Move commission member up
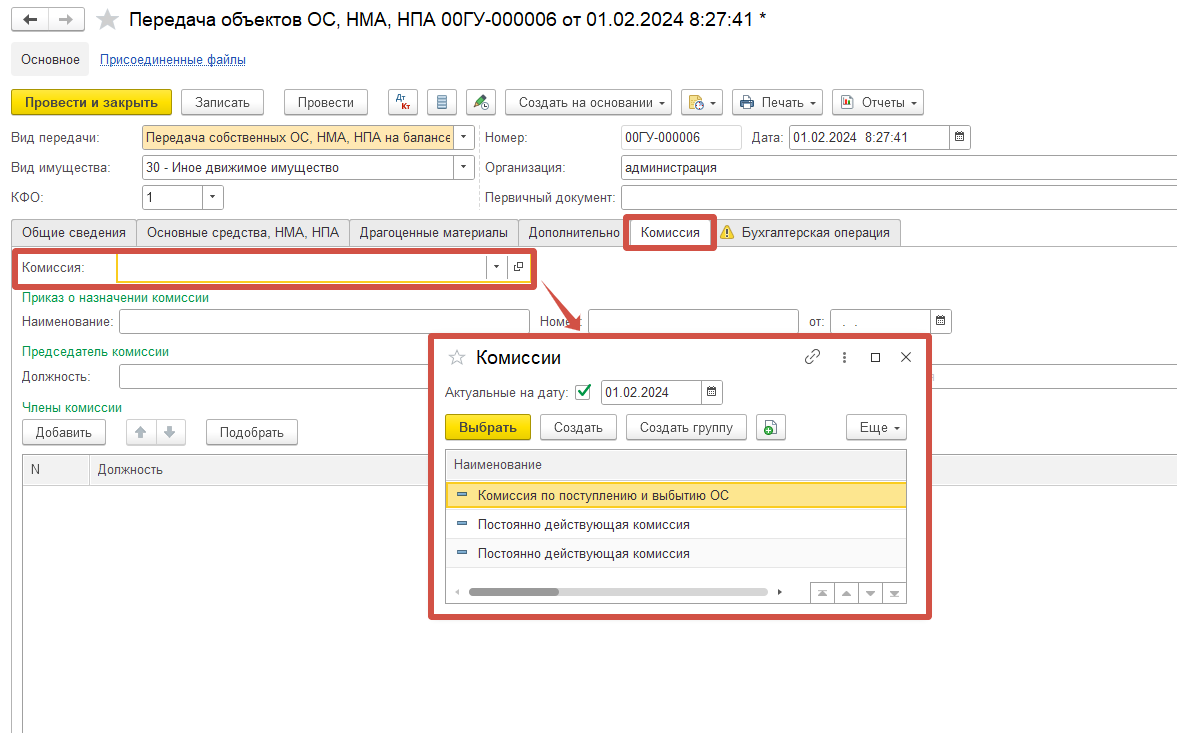This screenshot has height=733, width=1177. [x=140, y=432]
